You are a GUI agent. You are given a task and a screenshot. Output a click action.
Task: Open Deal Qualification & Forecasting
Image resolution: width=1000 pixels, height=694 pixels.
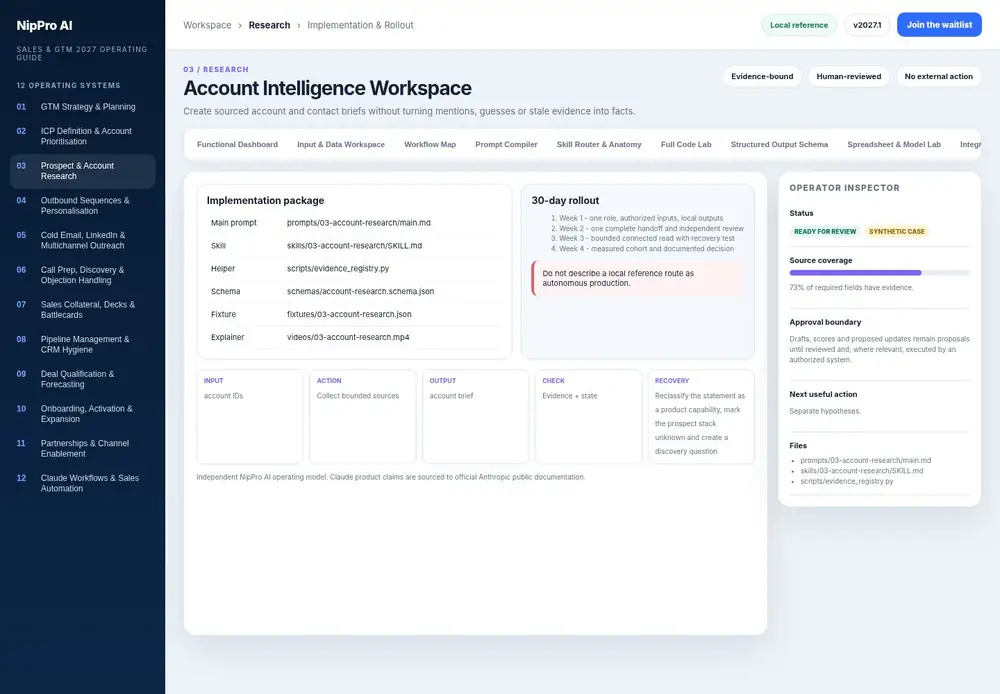tap(82, 379)
